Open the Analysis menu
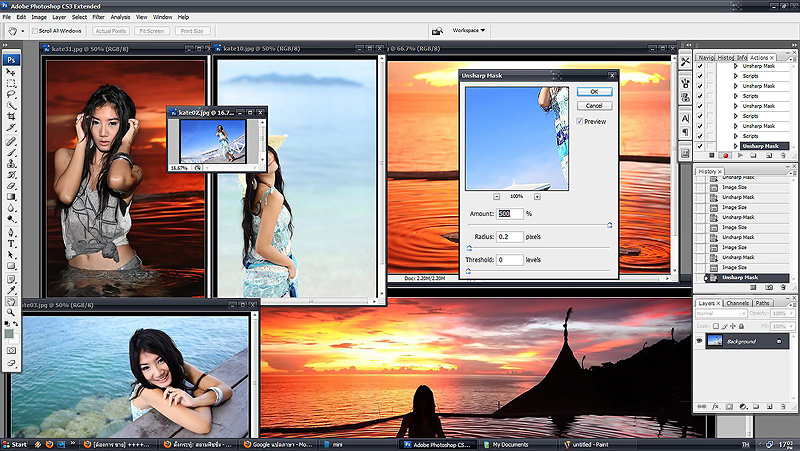This screenshot has width=800, height=451. coord(120,17)
